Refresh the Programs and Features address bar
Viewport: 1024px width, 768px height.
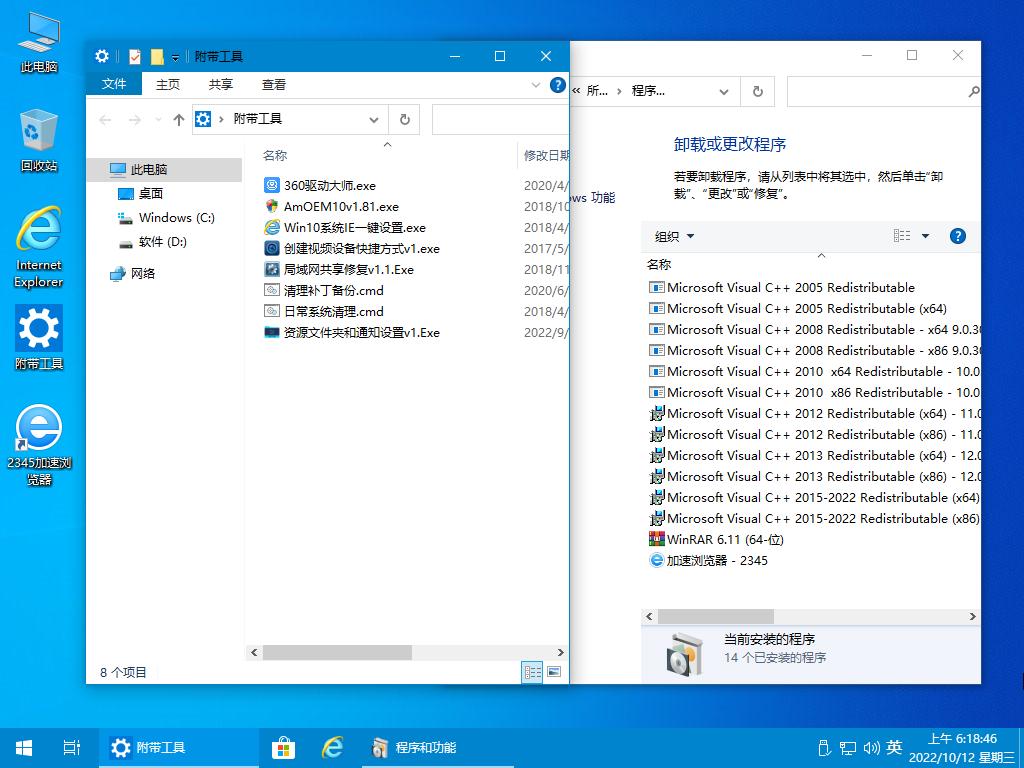(x=758, y=91)
